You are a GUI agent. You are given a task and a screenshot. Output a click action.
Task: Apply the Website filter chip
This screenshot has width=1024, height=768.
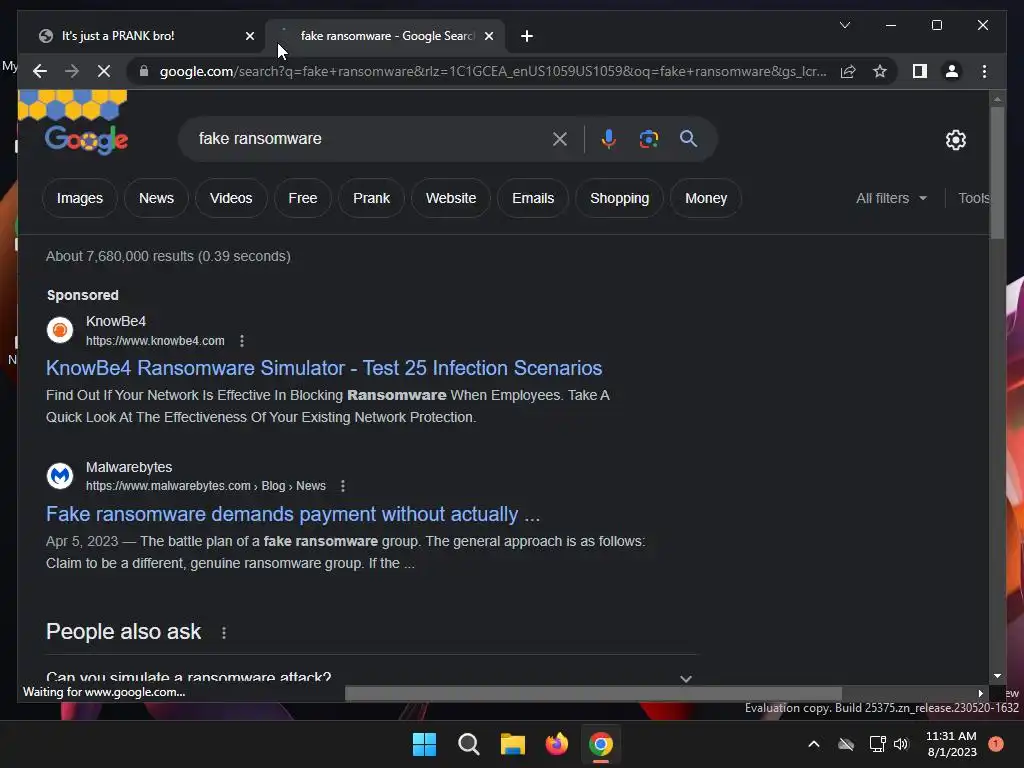click(x=451, y=198)
